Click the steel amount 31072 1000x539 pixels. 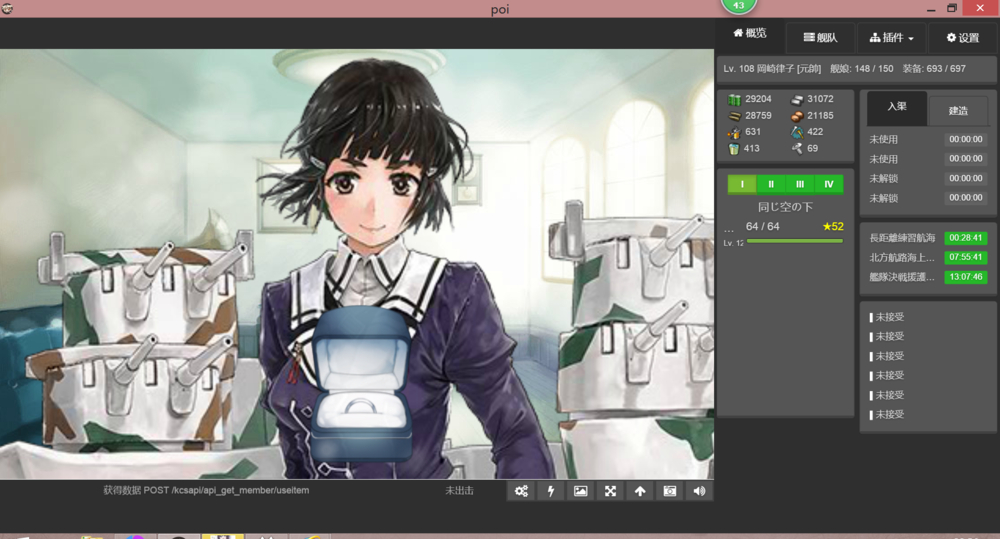[x=820, y=99]
